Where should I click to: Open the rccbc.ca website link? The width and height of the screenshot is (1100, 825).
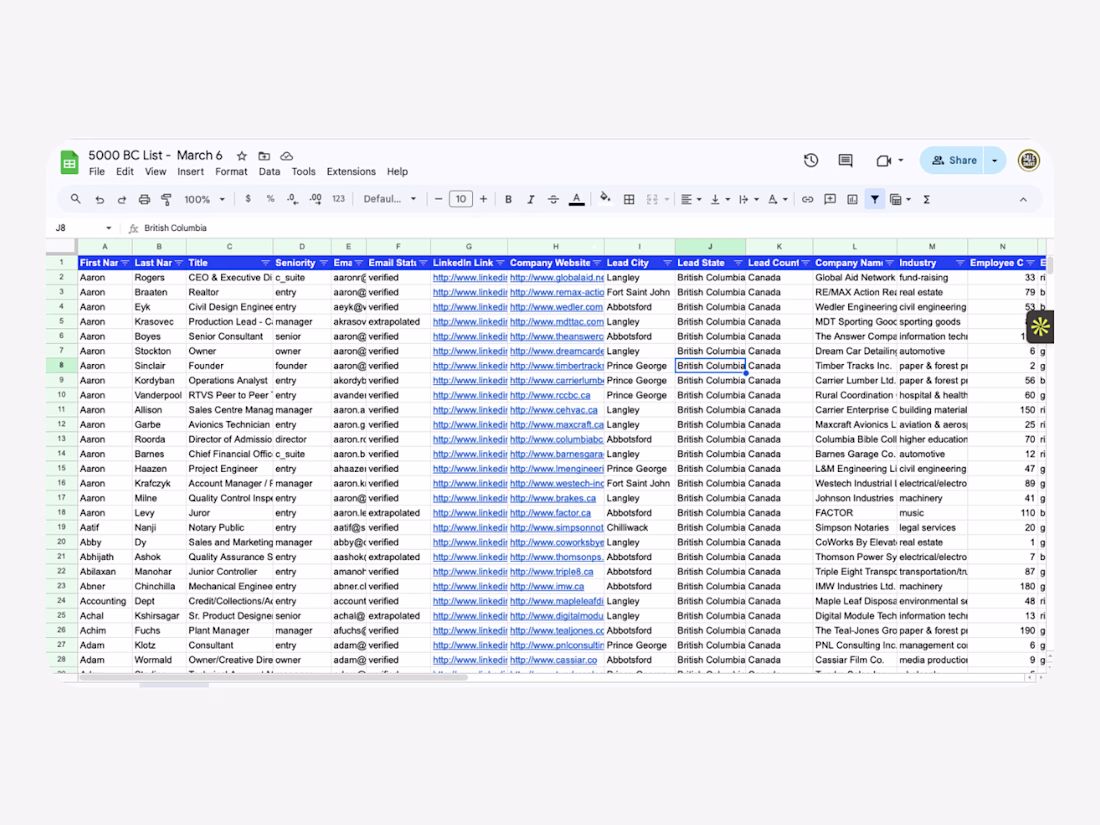pyautogui.click(x=550, y=396)
